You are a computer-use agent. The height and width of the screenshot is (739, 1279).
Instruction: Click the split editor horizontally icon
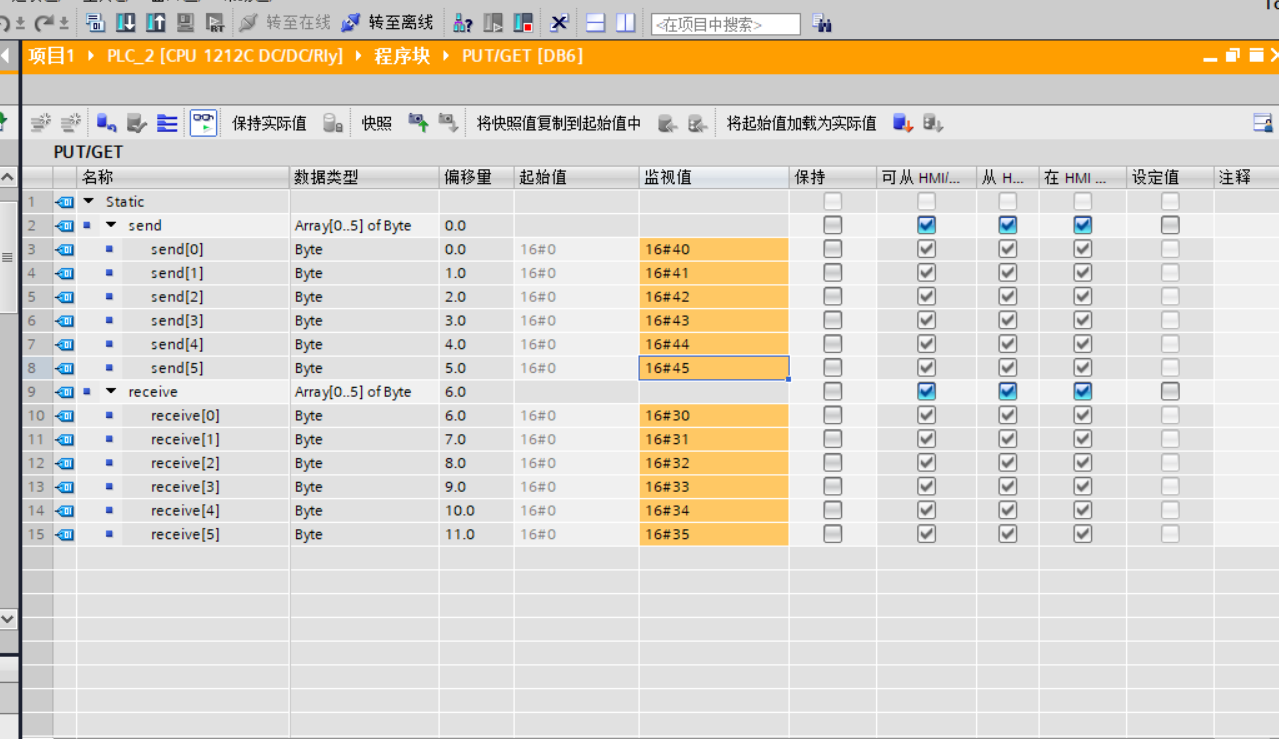(595, 22)
